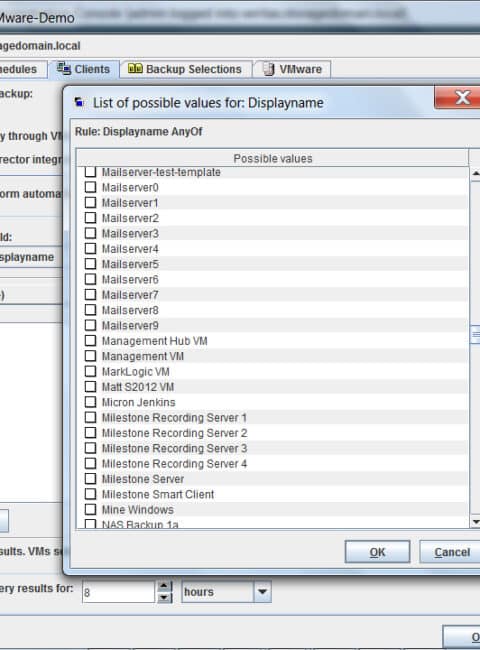
Task: Click the Milestone Smart Client text
Action: (x=158, y=494)
